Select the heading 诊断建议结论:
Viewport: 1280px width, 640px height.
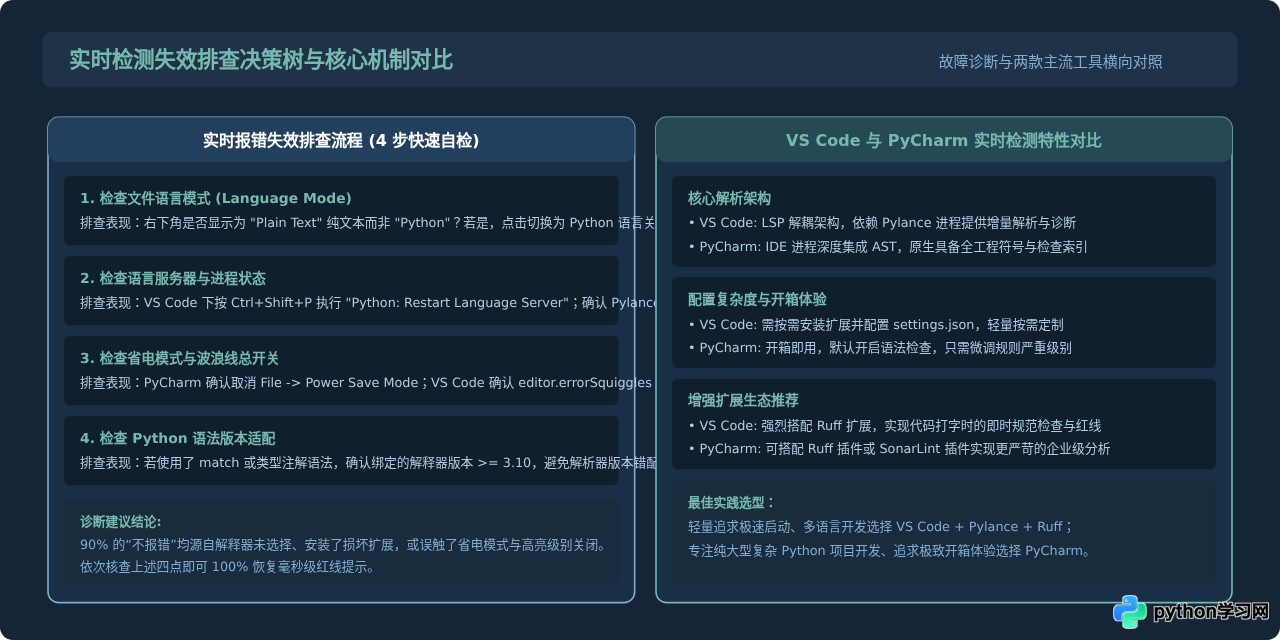point(121,522)
